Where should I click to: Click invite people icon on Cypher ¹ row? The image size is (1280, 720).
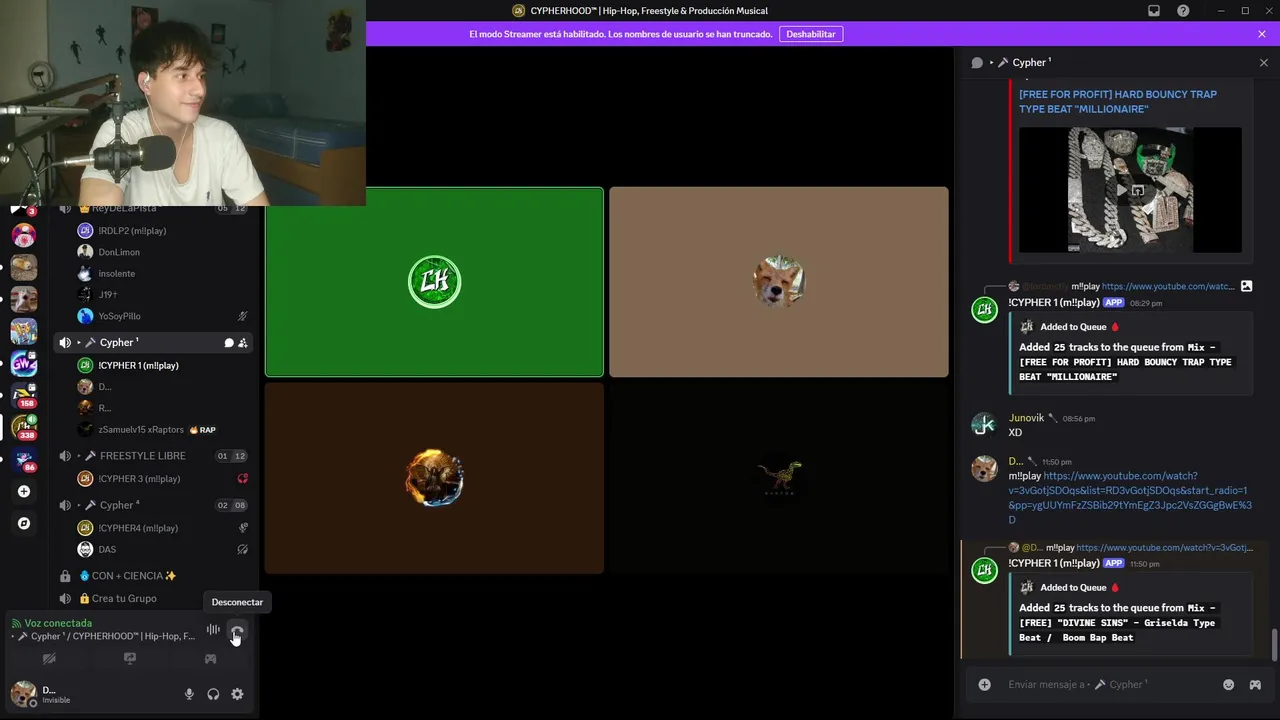242,343
